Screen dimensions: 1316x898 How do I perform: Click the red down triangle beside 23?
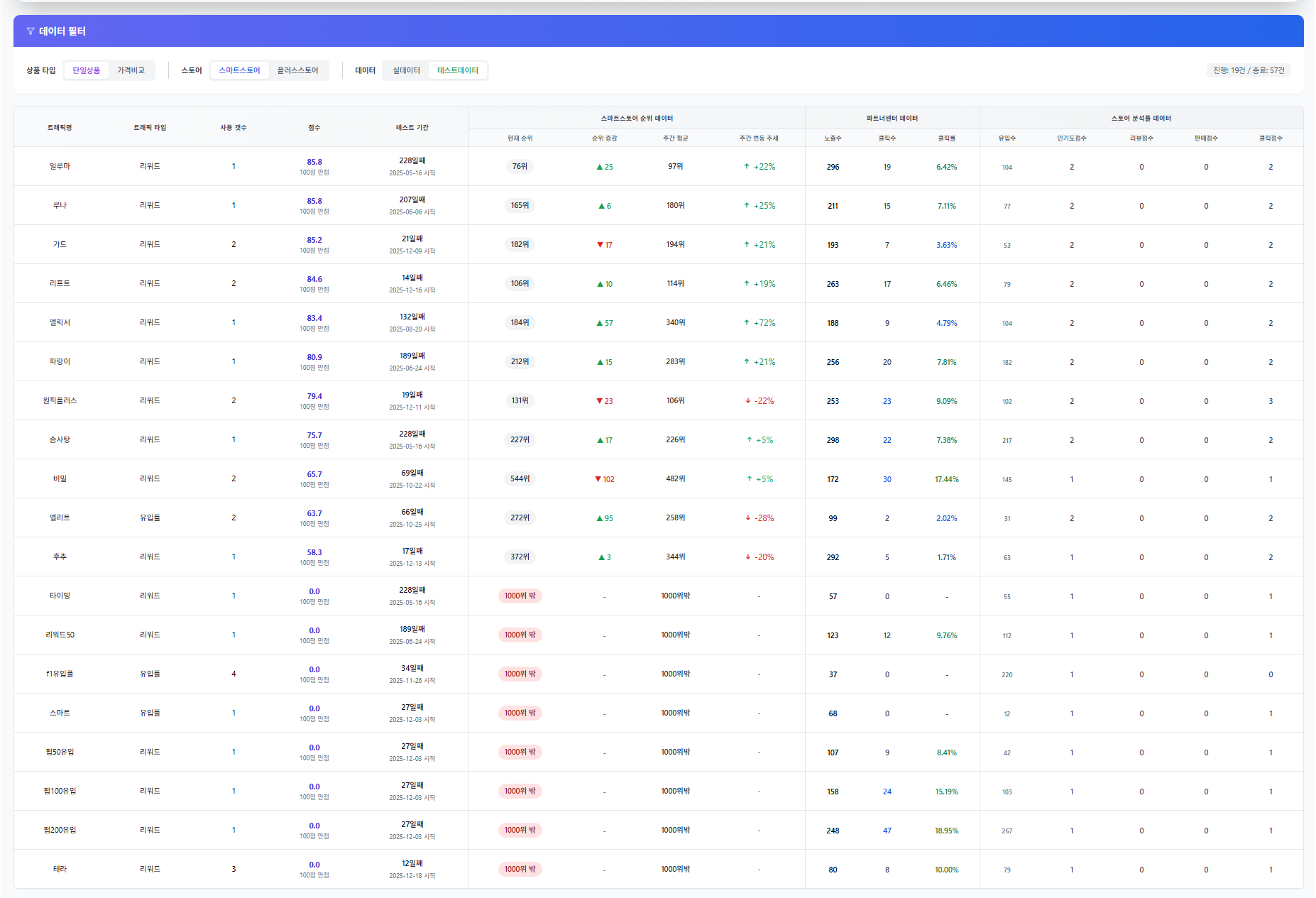click(x=600, y=401)
